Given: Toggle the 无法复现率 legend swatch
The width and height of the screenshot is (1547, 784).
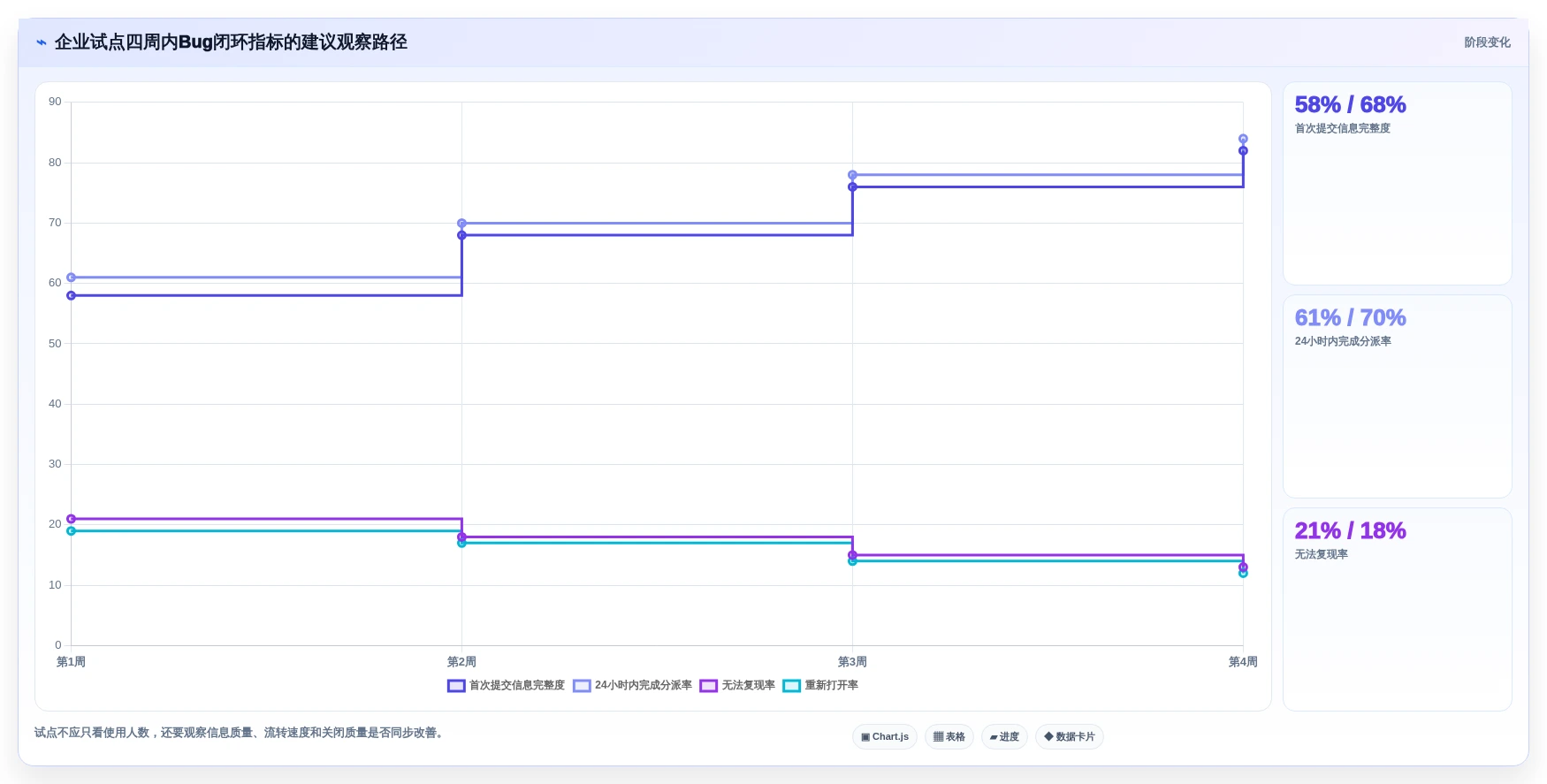Looking at the screenshot, I should [x=708, y=686].
